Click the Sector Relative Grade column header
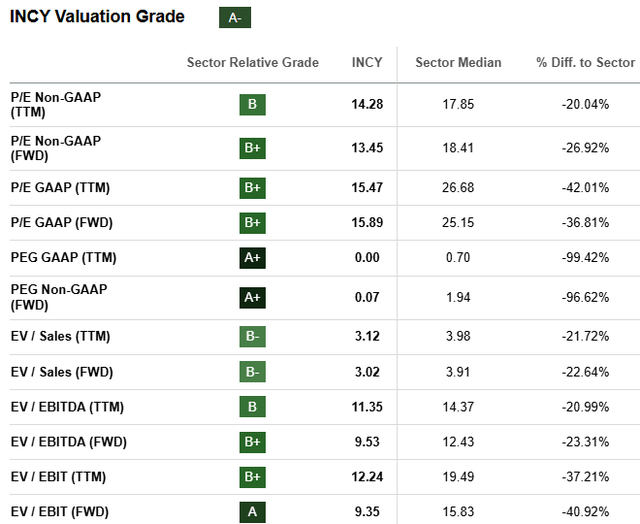 253,62
